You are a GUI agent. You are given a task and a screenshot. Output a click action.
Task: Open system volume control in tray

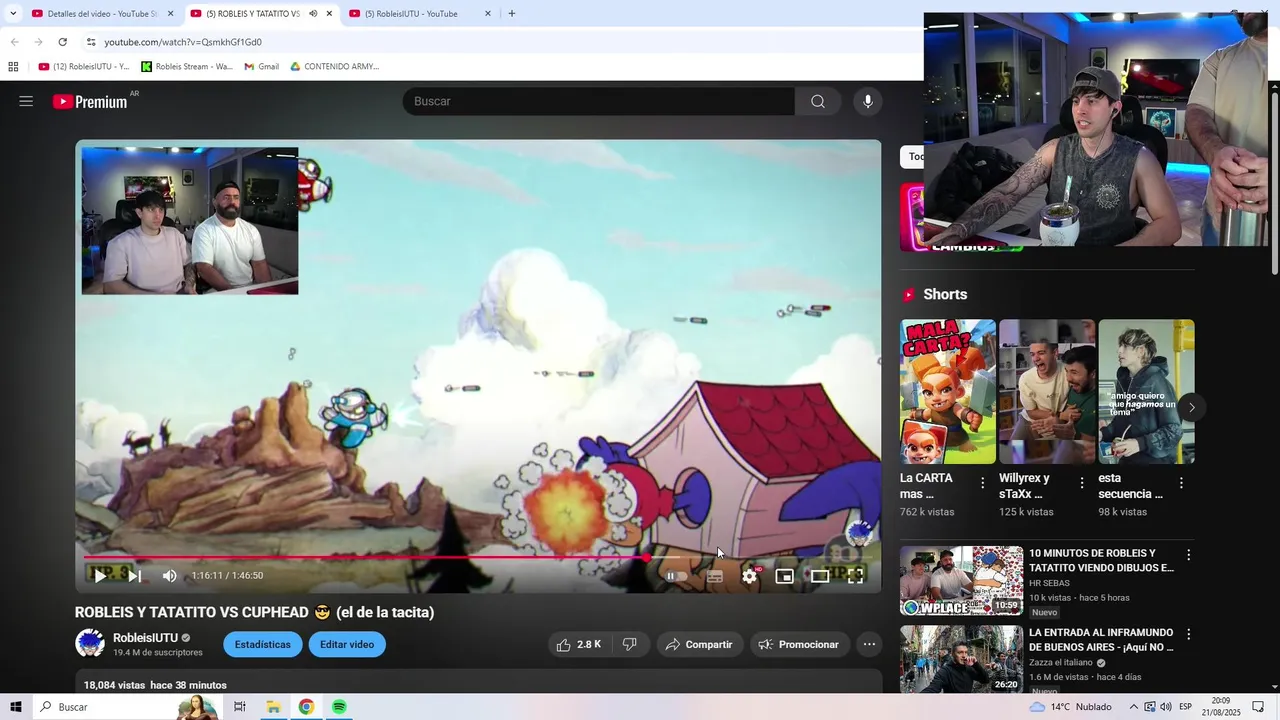pos(1166,707)
